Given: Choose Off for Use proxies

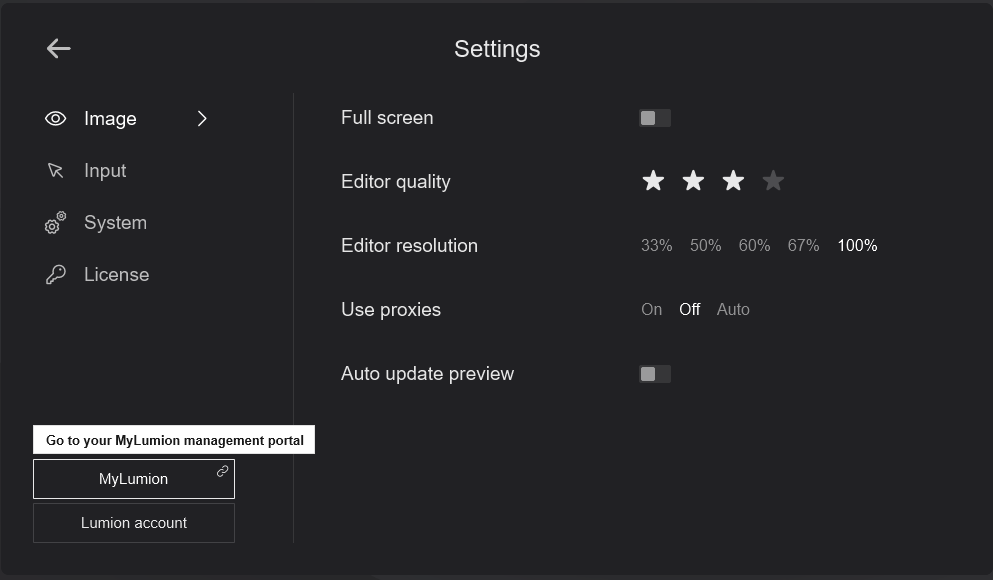Looking at the screenshot, I should (689, 309).
